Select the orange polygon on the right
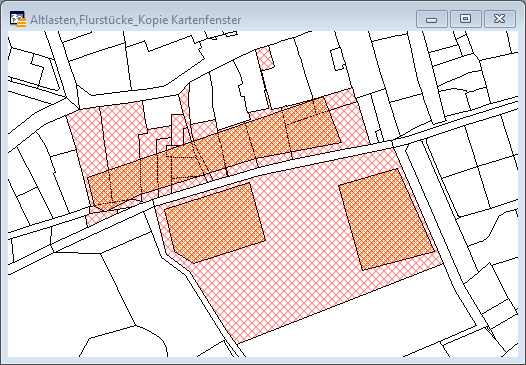This screenshot has width=526, height=365. pos(386,220)
